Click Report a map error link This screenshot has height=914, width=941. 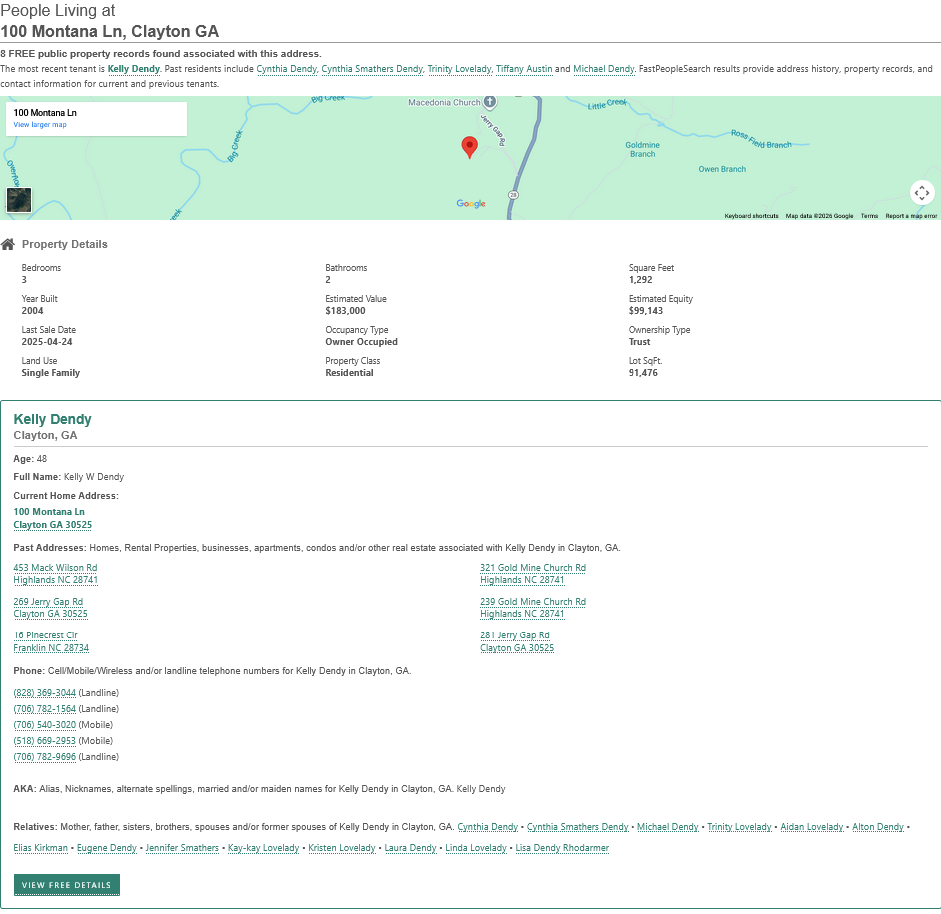(911, 216)
